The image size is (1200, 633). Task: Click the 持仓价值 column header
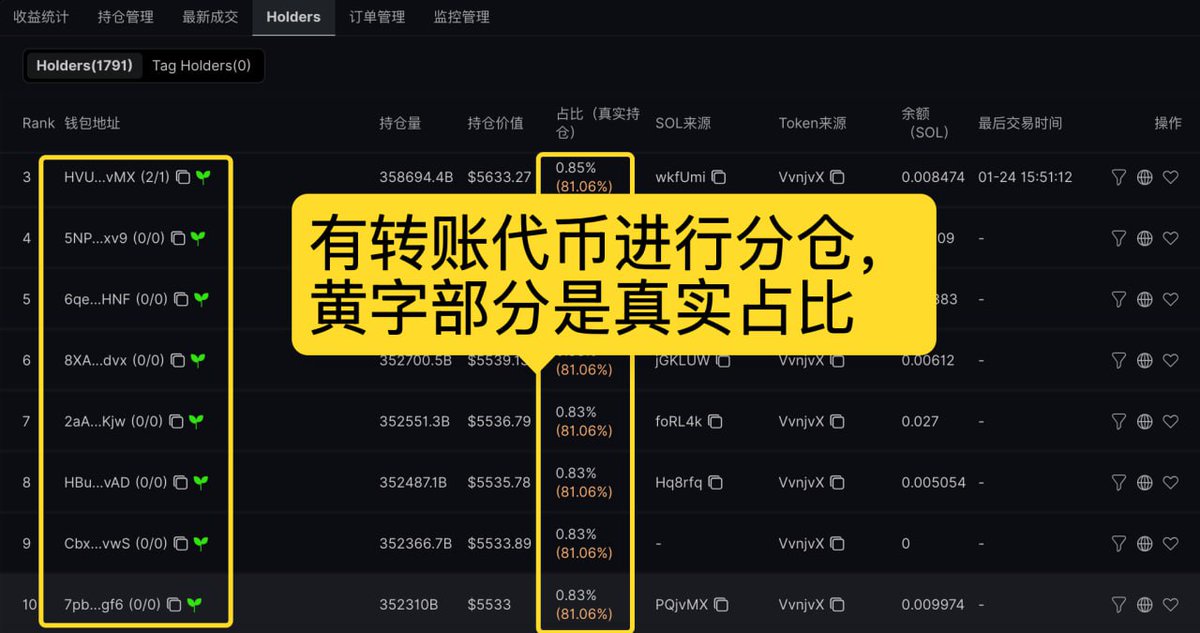[x=495, y=123]
